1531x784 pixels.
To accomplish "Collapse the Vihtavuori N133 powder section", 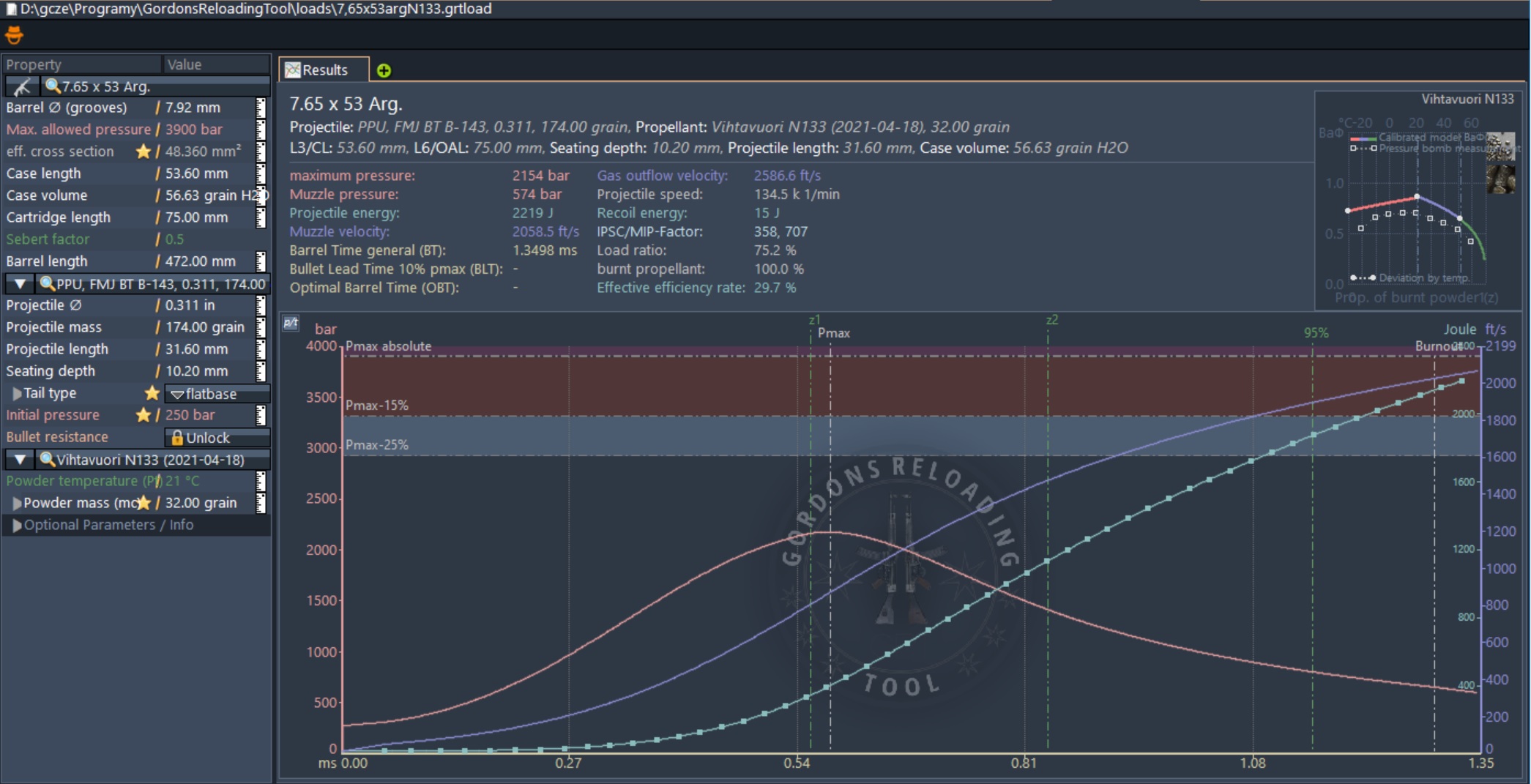I will (21, 460).
